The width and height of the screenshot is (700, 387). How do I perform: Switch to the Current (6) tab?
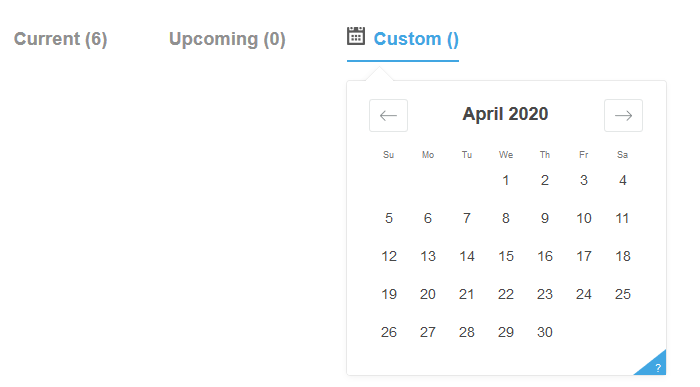click(x=60, y=39)
